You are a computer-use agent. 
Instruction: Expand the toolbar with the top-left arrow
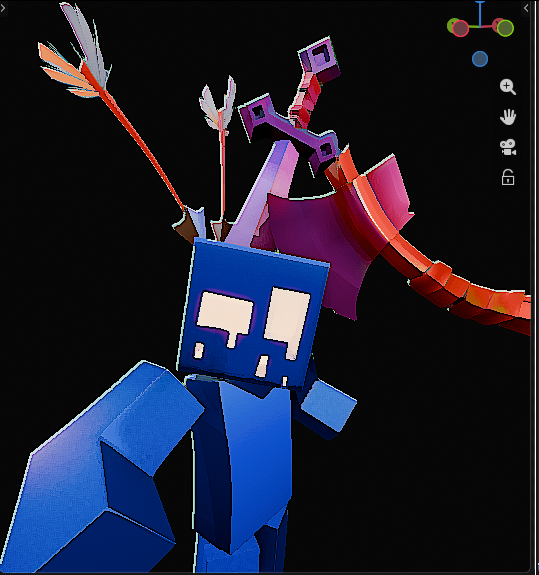tap(3, 8)
